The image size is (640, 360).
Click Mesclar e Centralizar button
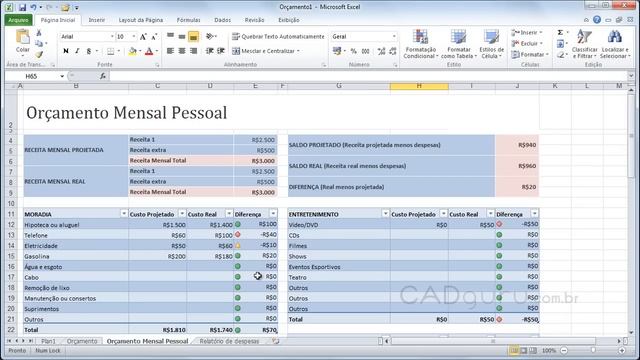point(266,51)
